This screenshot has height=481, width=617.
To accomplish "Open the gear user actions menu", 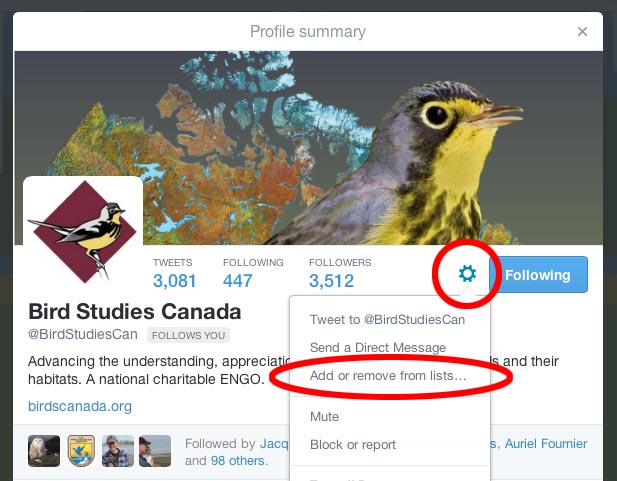I will click(466, 275).
